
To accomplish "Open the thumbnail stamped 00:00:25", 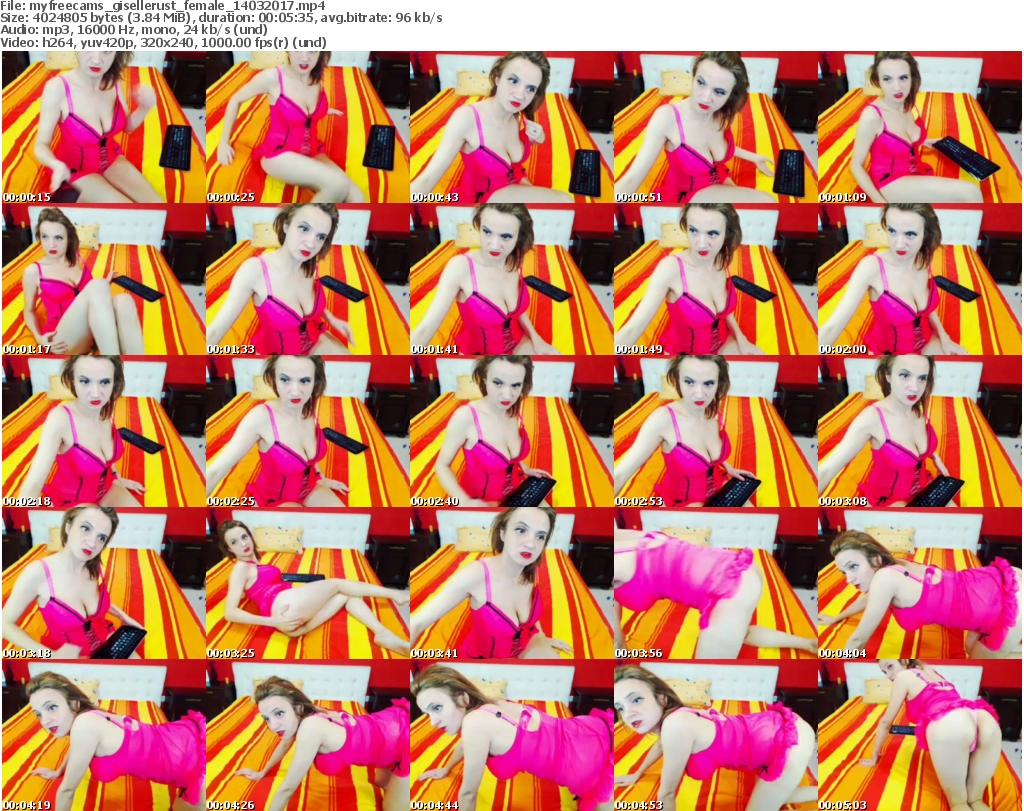I will pos(308,127).
